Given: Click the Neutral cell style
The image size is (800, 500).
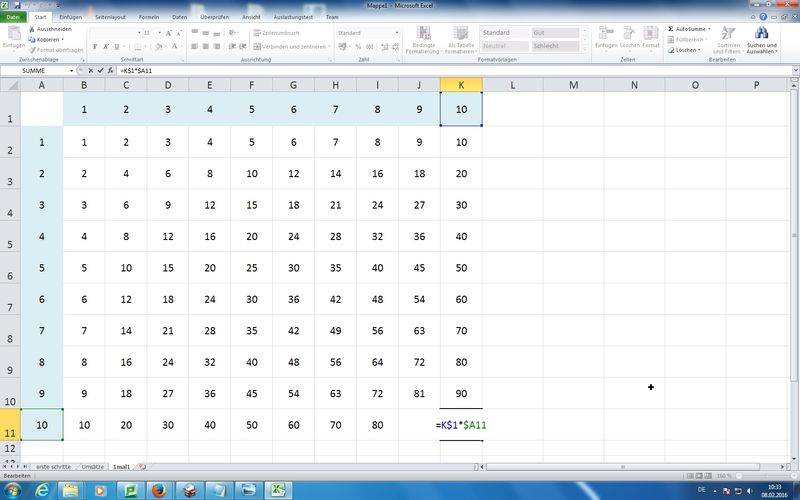Looking at the screenshot, I should pos(505,46).
